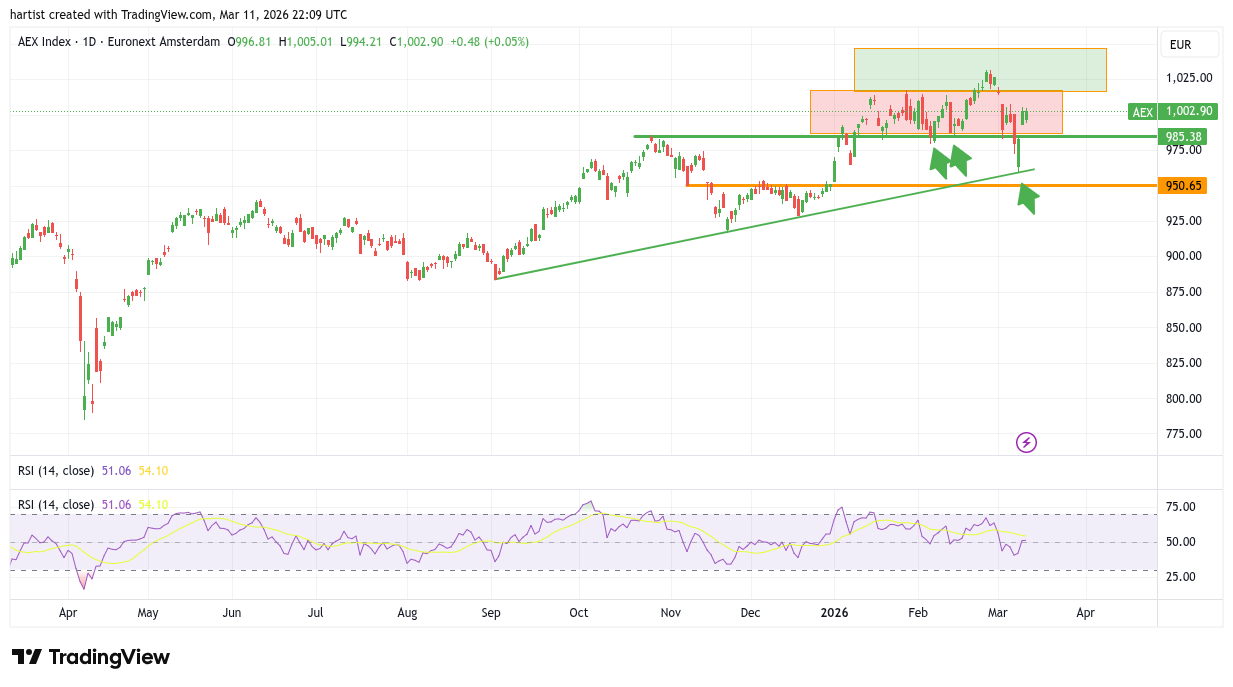Click the purple lightning bolt icon
The image size is (1233, 687).
1026,442
